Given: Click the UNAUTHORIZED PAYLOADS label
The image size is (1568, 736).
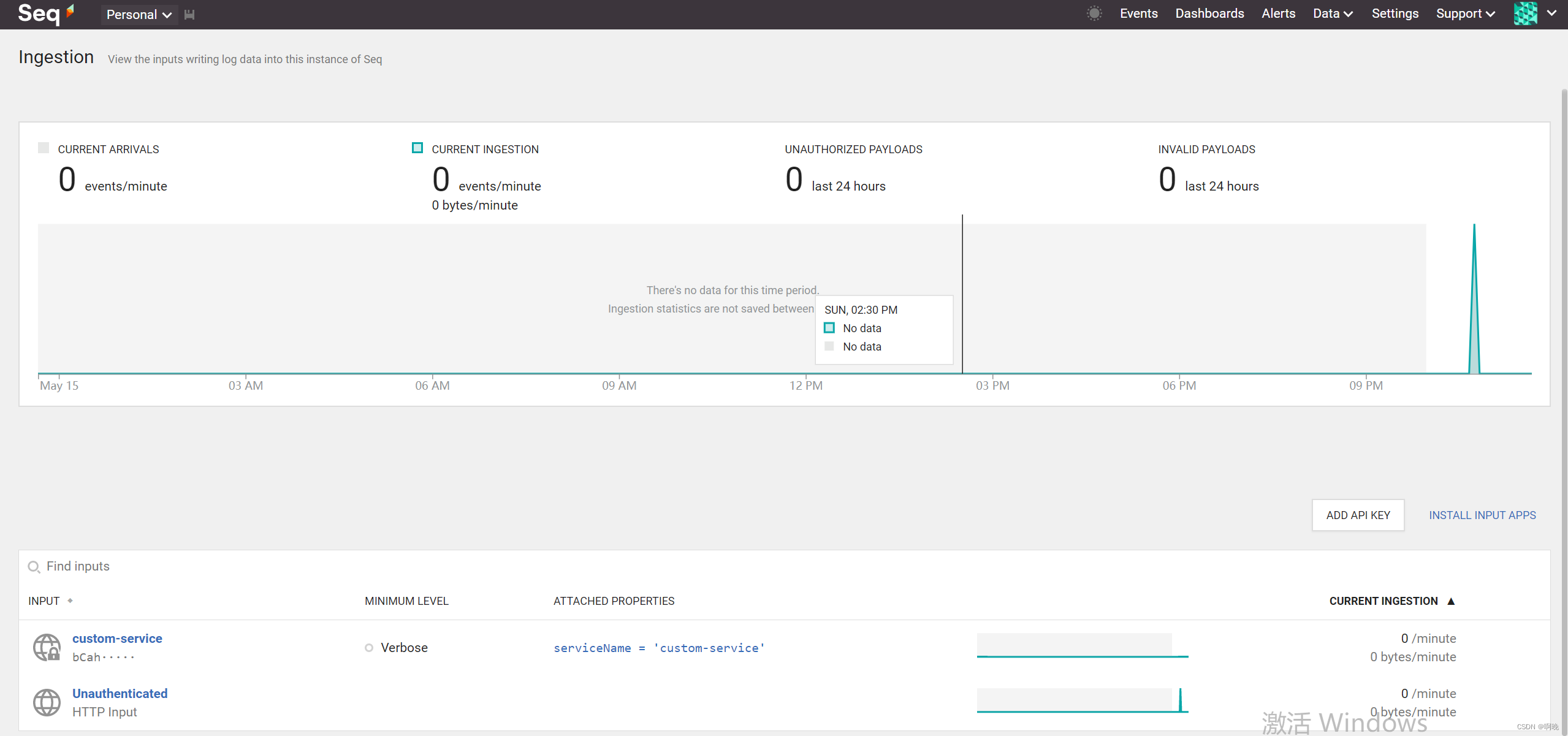Looking at the screenshot, I should pyautogui.click(x=853, y=150).
